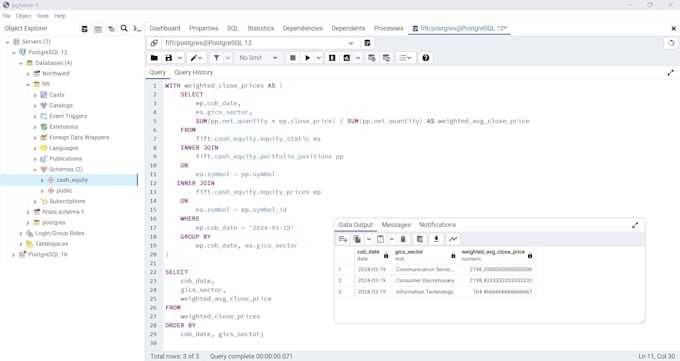Switch to the Dependencies tab
680x361 pixels.
pos(303,28)
